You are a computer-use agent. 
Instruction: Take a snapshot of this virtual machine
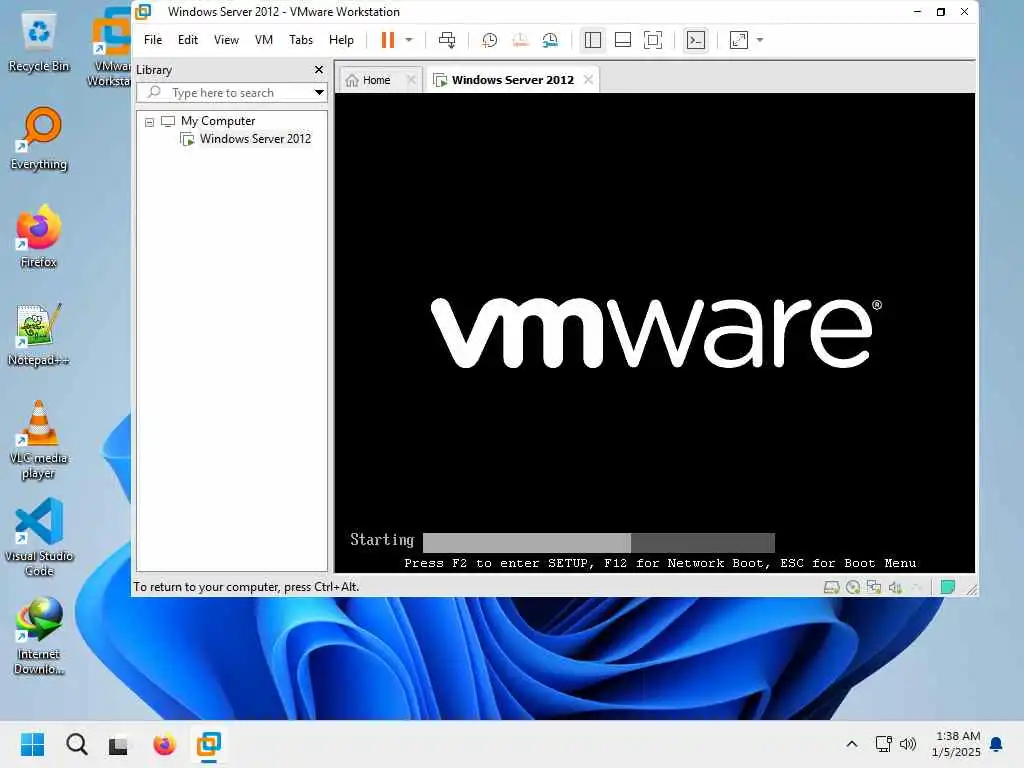(x=489, y=40)
